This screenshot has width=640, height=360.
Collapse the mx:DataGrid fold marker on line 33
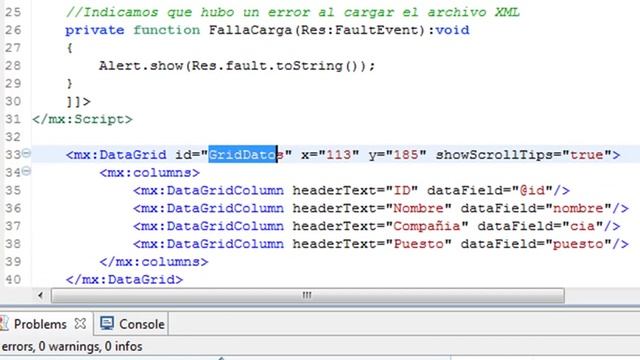pos(26,153)
